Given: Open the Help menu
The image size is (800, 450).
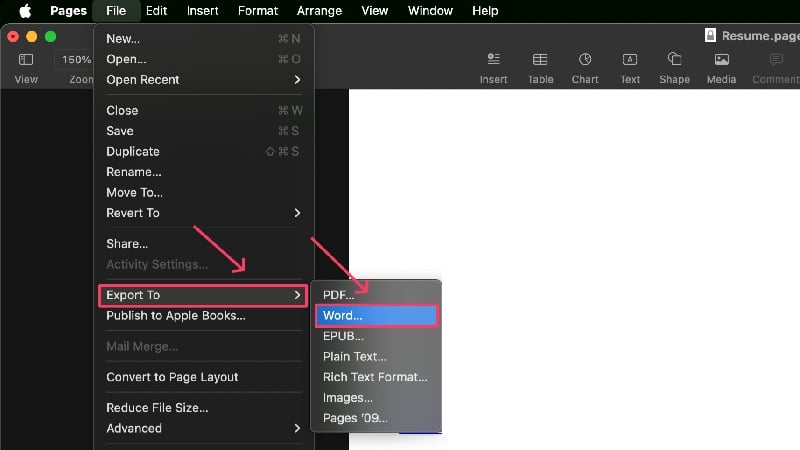Looking at the screenshot, I should point(485,11).
